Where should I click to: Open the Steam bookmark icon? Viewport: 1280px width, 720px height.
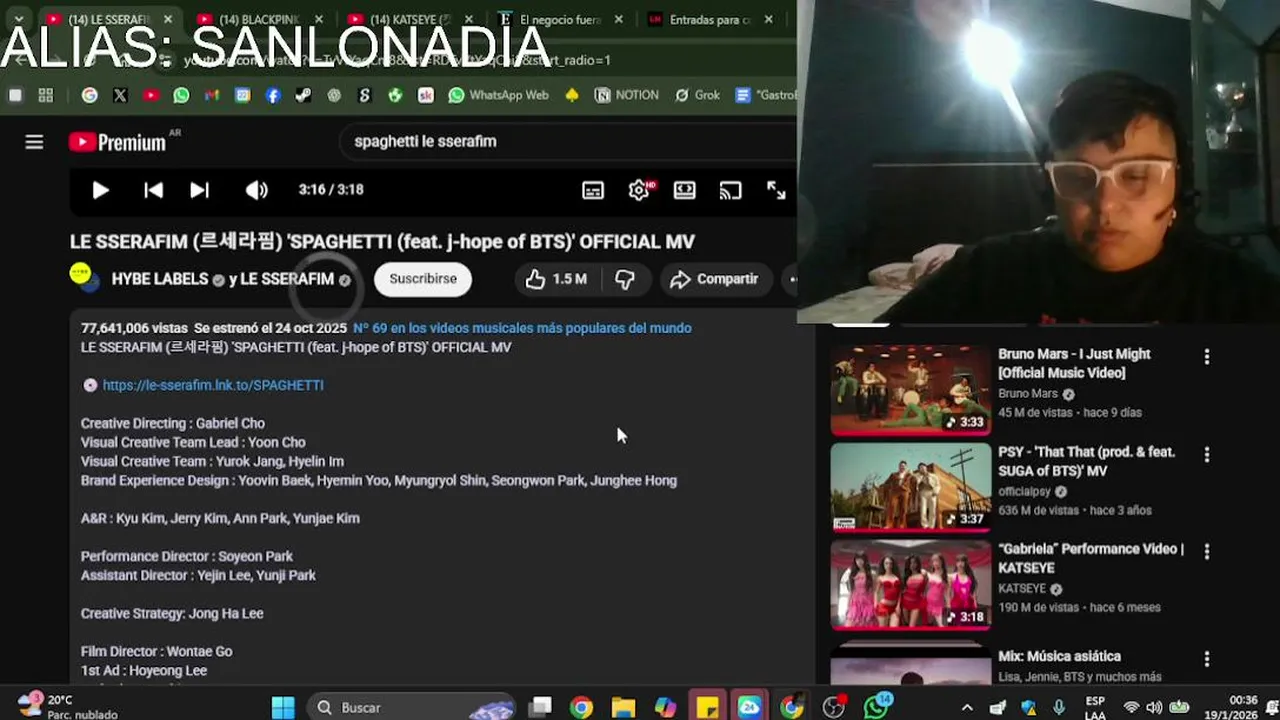tap(303, 95)
